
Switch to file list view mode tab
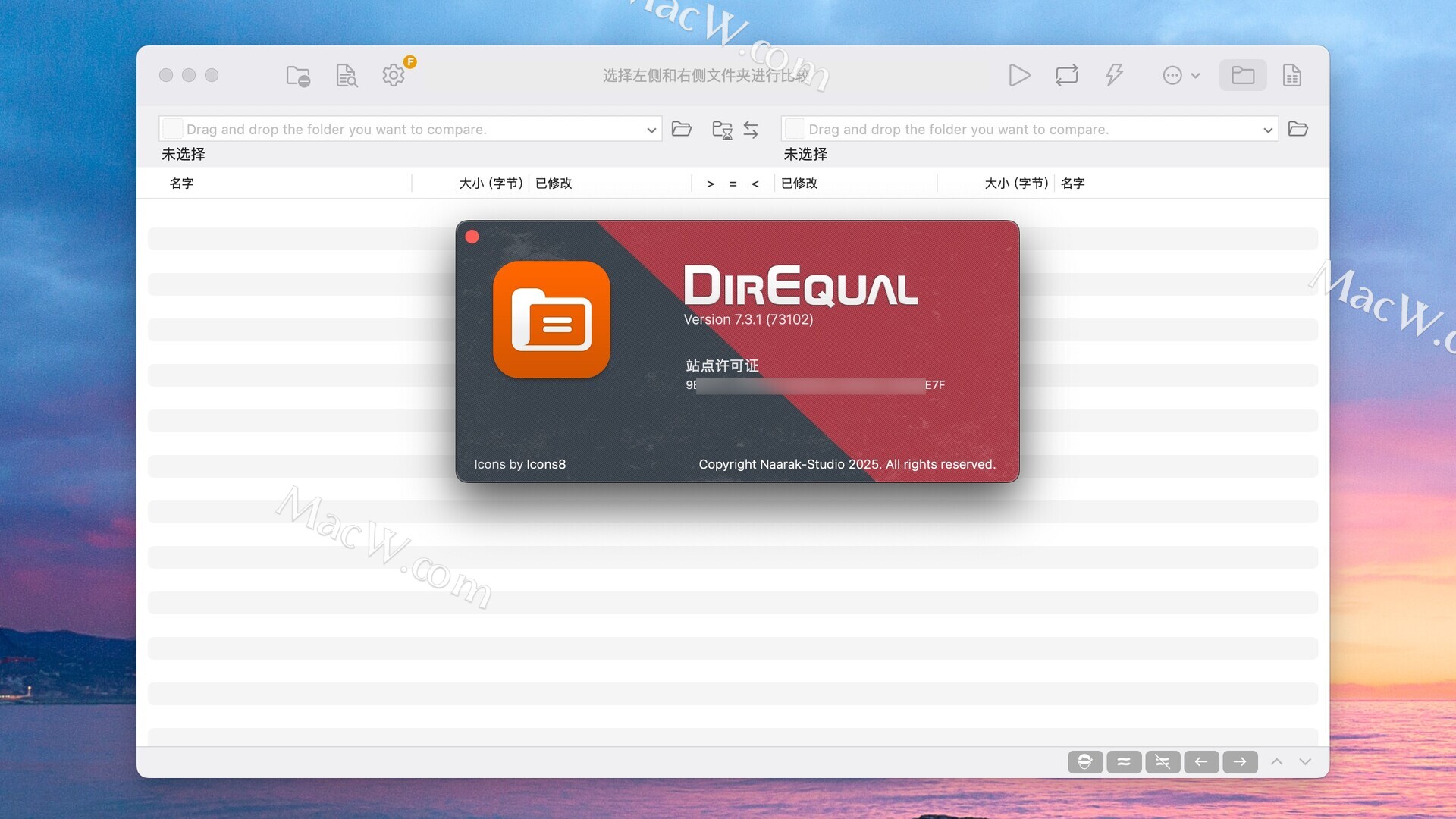click(1291, 75)
